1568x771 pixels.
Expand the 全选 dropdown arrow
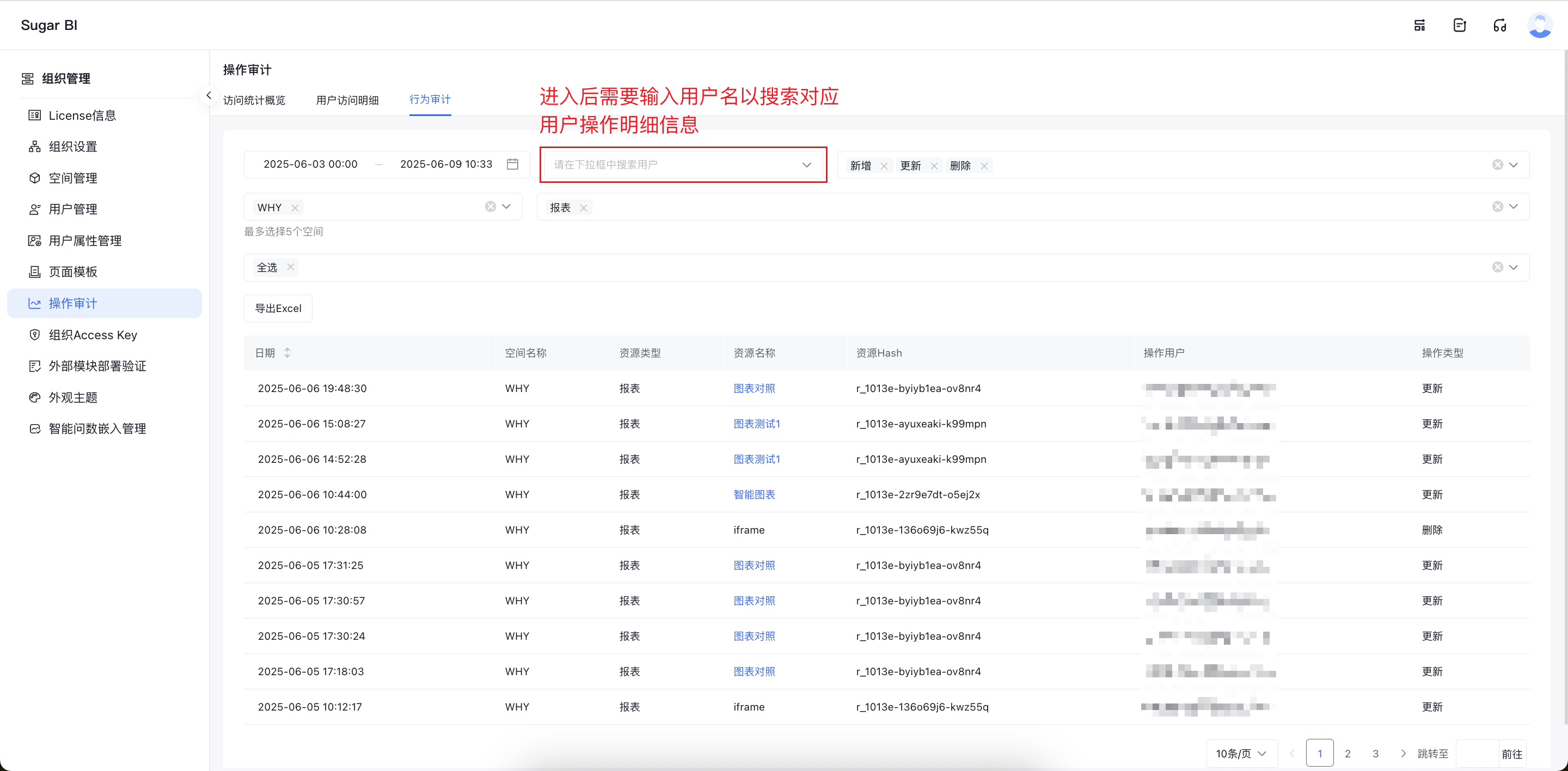pos(1513,267)
